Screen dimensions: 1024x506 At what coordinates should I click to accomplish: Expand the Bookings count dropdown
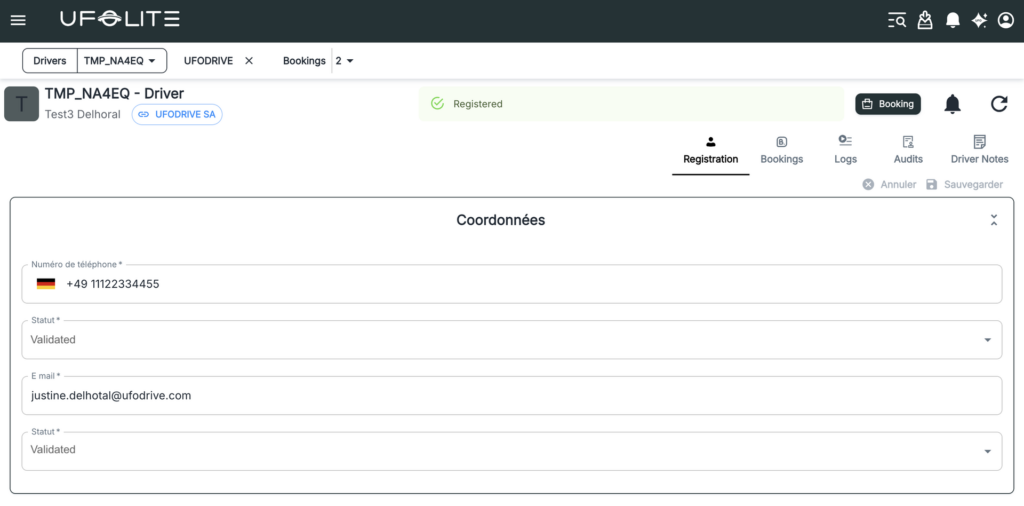coord(345,61)
